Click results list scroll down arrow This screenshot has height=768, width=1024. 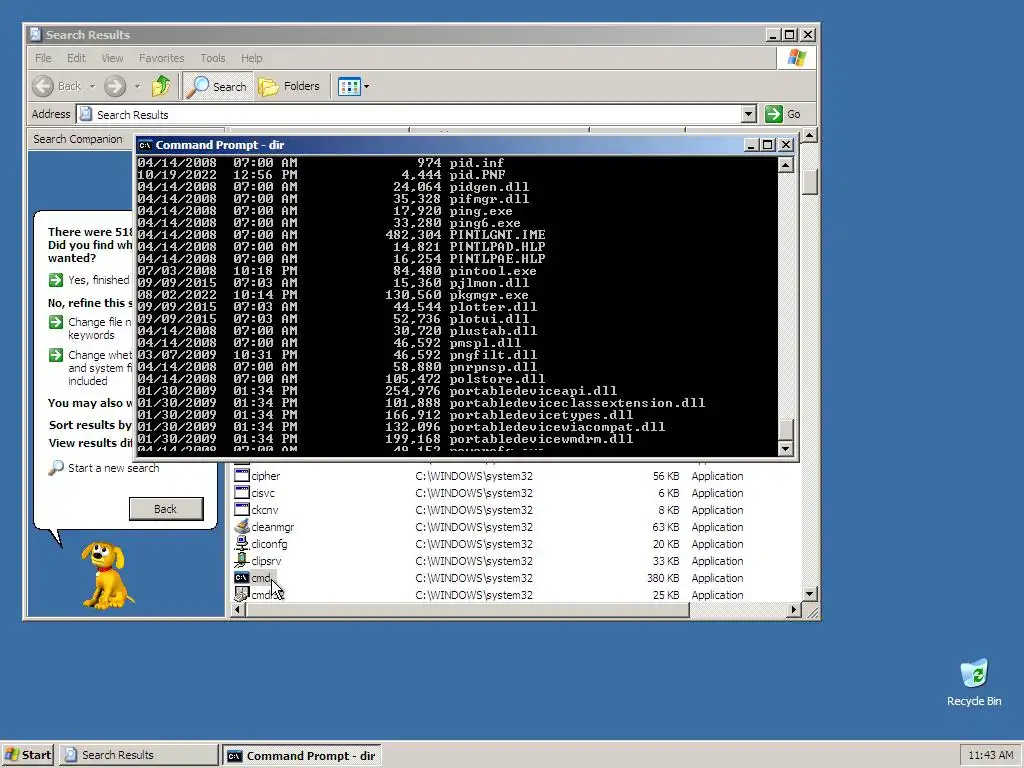point(810,594)
